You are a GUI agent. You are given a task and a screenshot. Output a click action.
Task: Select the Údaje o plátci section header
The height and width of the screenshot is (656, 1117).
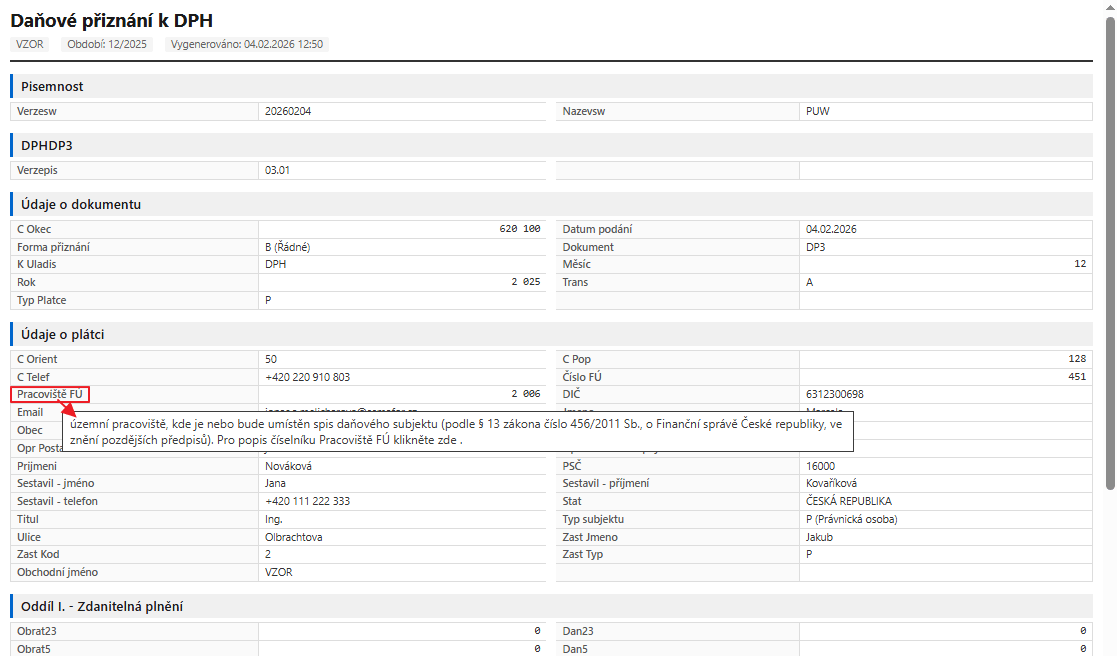click(551, 334)
